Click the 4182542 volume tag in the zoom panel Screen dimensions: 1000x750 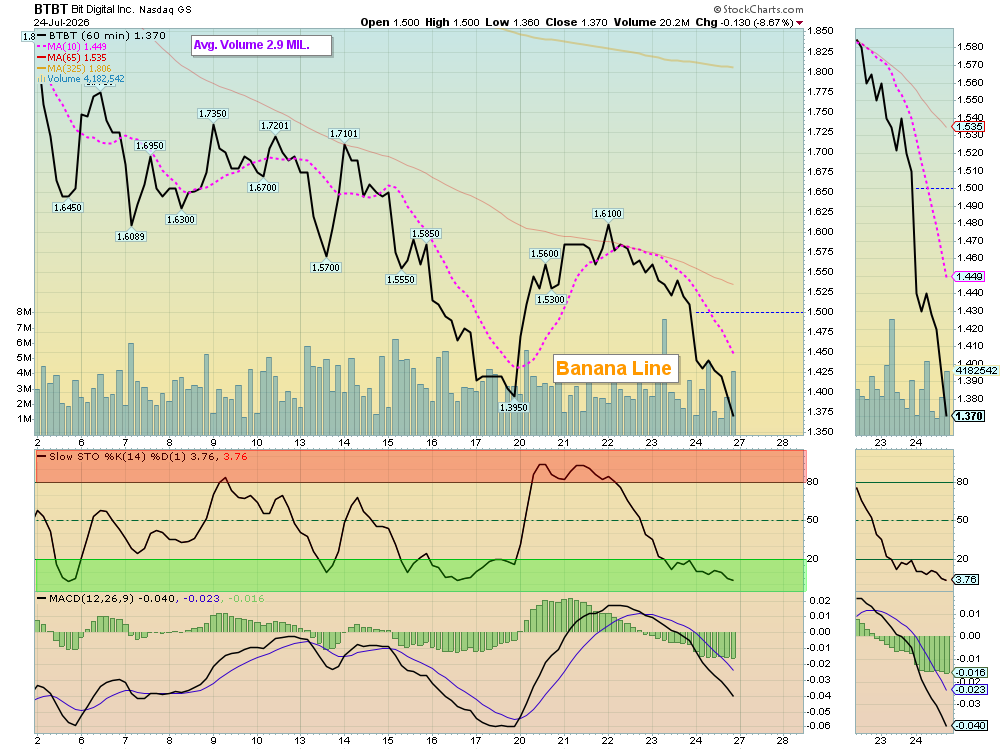tap(976, 370)
